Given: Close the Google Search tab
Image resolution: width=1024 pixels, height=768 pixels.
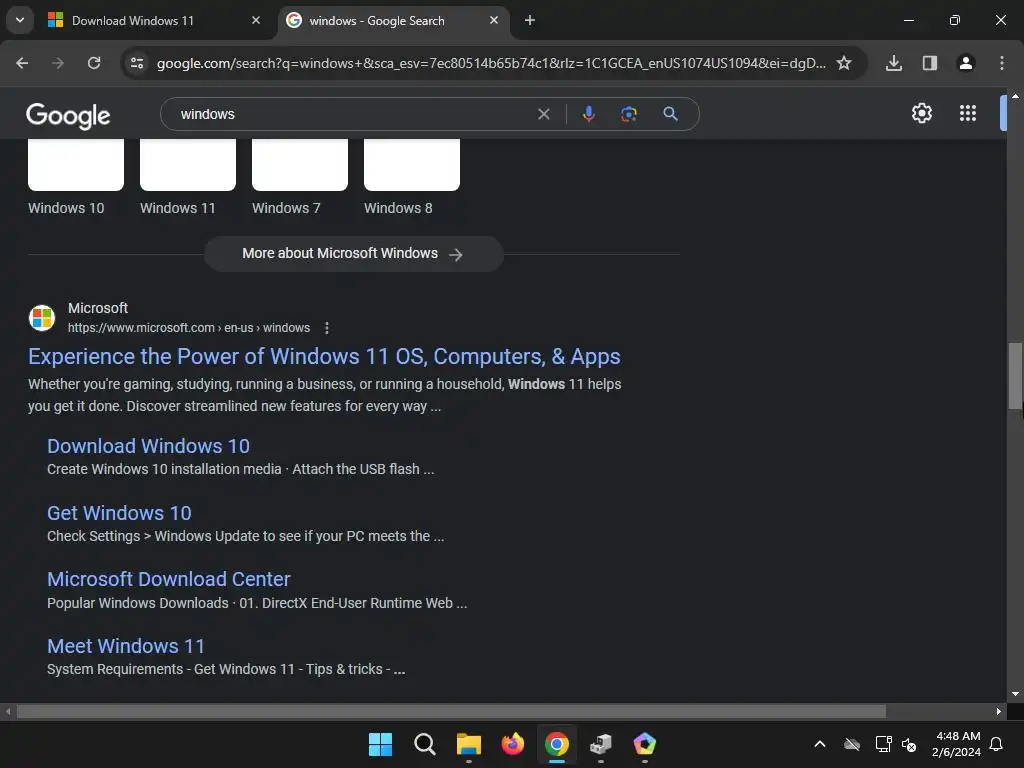Looking at the screenshot, I should click(x=494, y=20).
